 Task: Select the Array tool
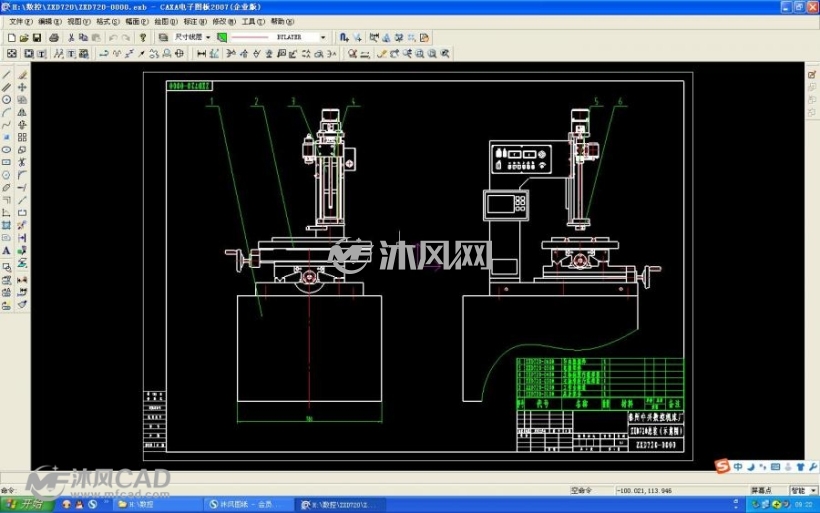pyautogui.click(x=22, y=137)
